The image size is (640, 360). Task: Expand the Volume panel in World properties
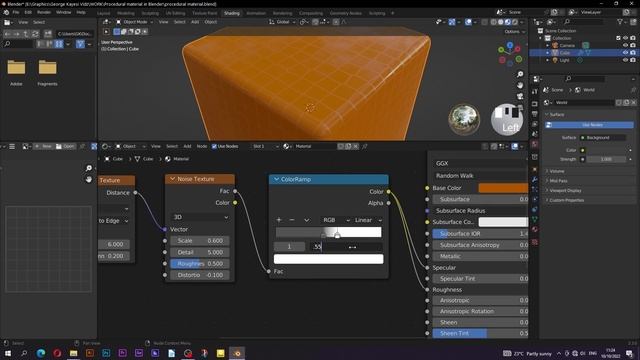pyautogui.click(x=557, y=171)
